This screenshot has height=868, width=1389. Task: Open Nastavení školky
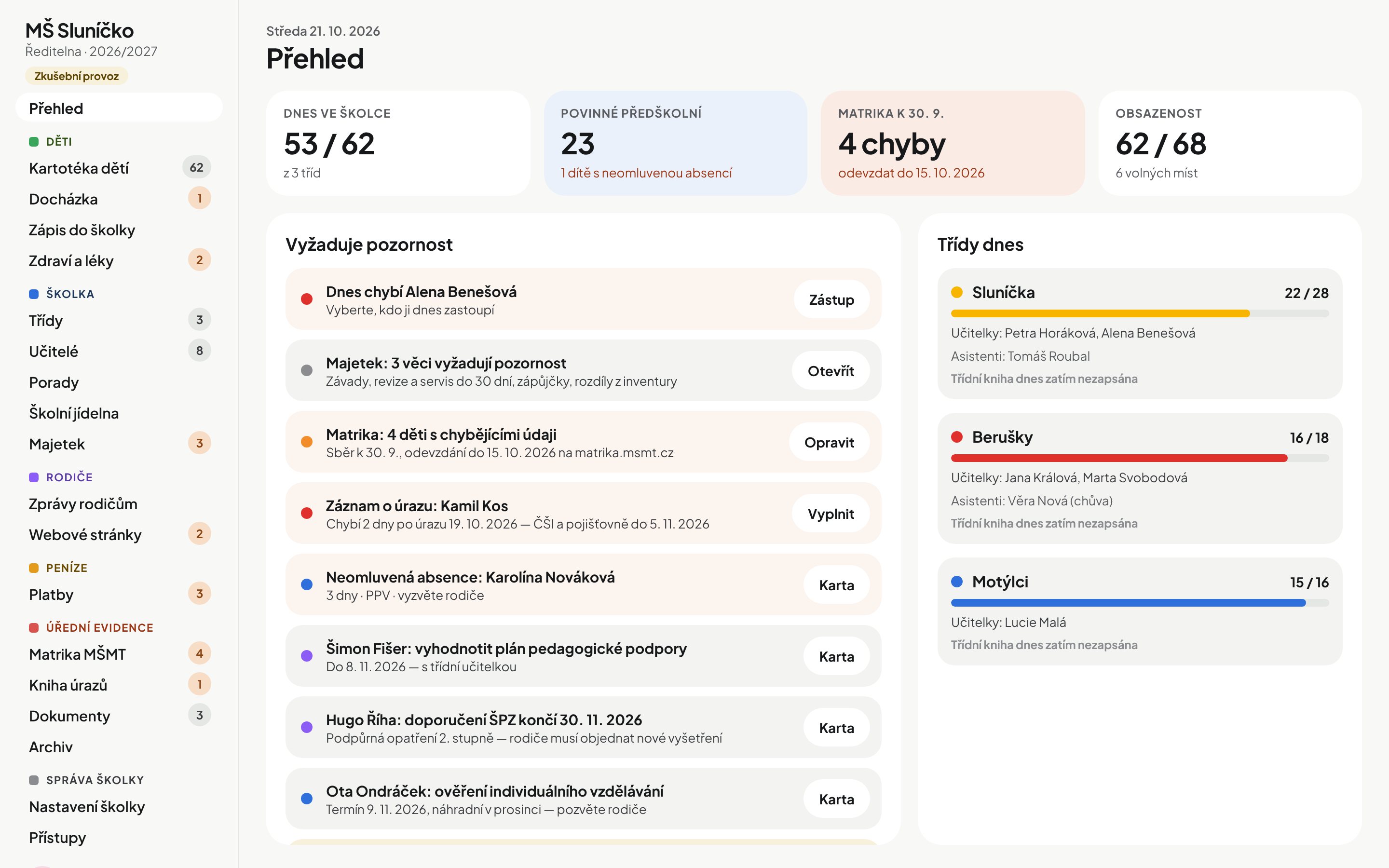(119, 807)
